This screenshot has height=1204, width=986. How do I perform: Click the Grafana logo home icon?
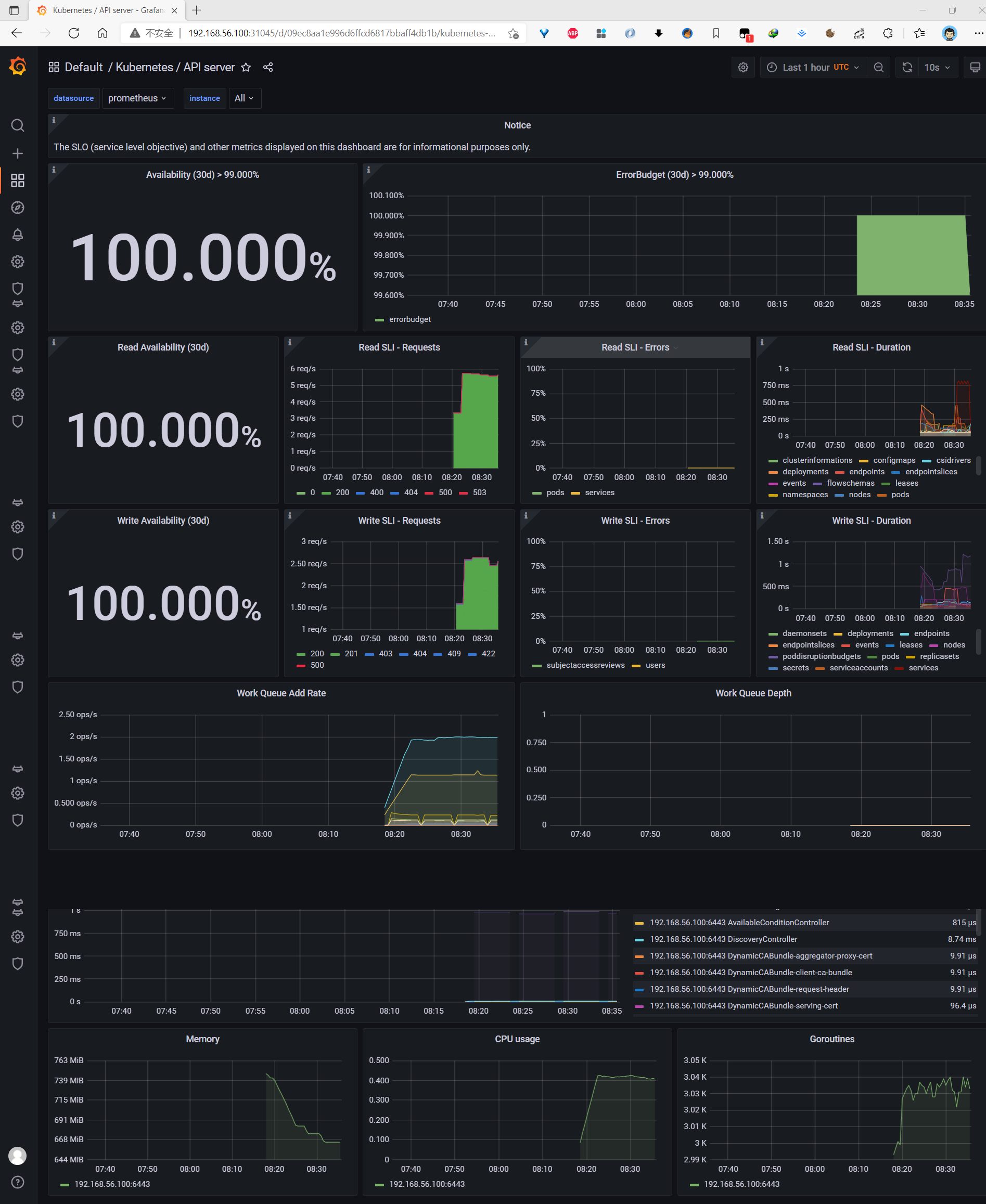18,67
